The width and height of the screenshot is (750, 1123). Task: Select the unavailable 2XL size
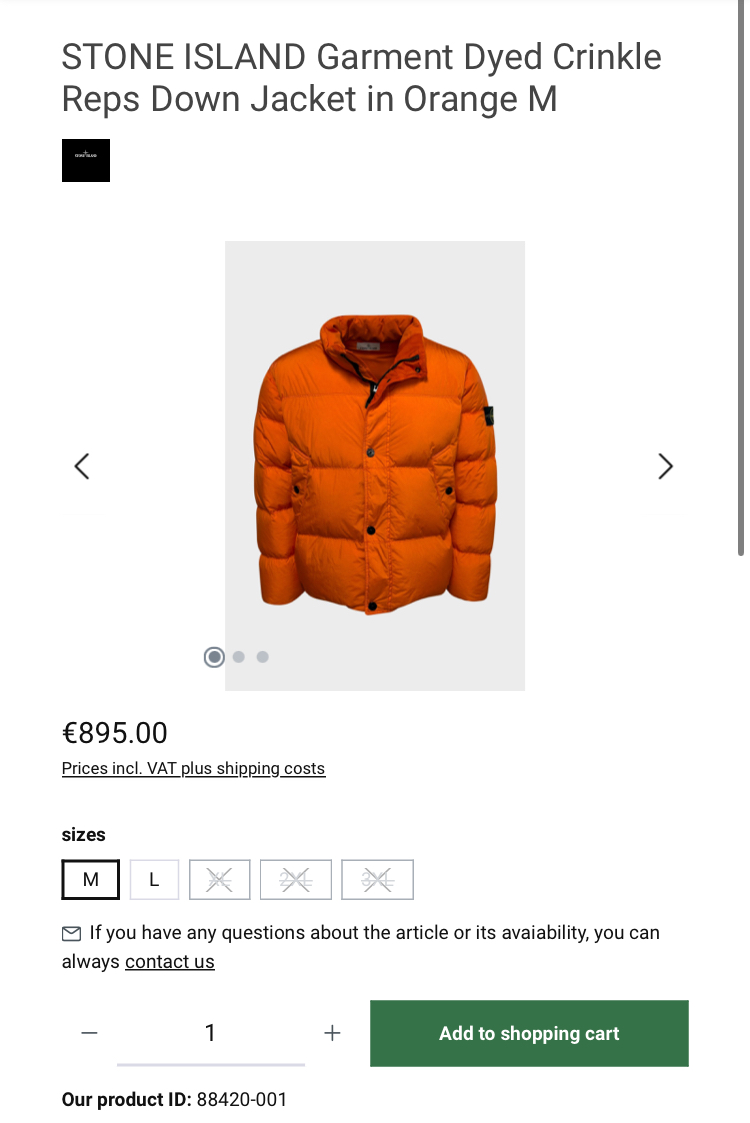[x=296, y=879]
